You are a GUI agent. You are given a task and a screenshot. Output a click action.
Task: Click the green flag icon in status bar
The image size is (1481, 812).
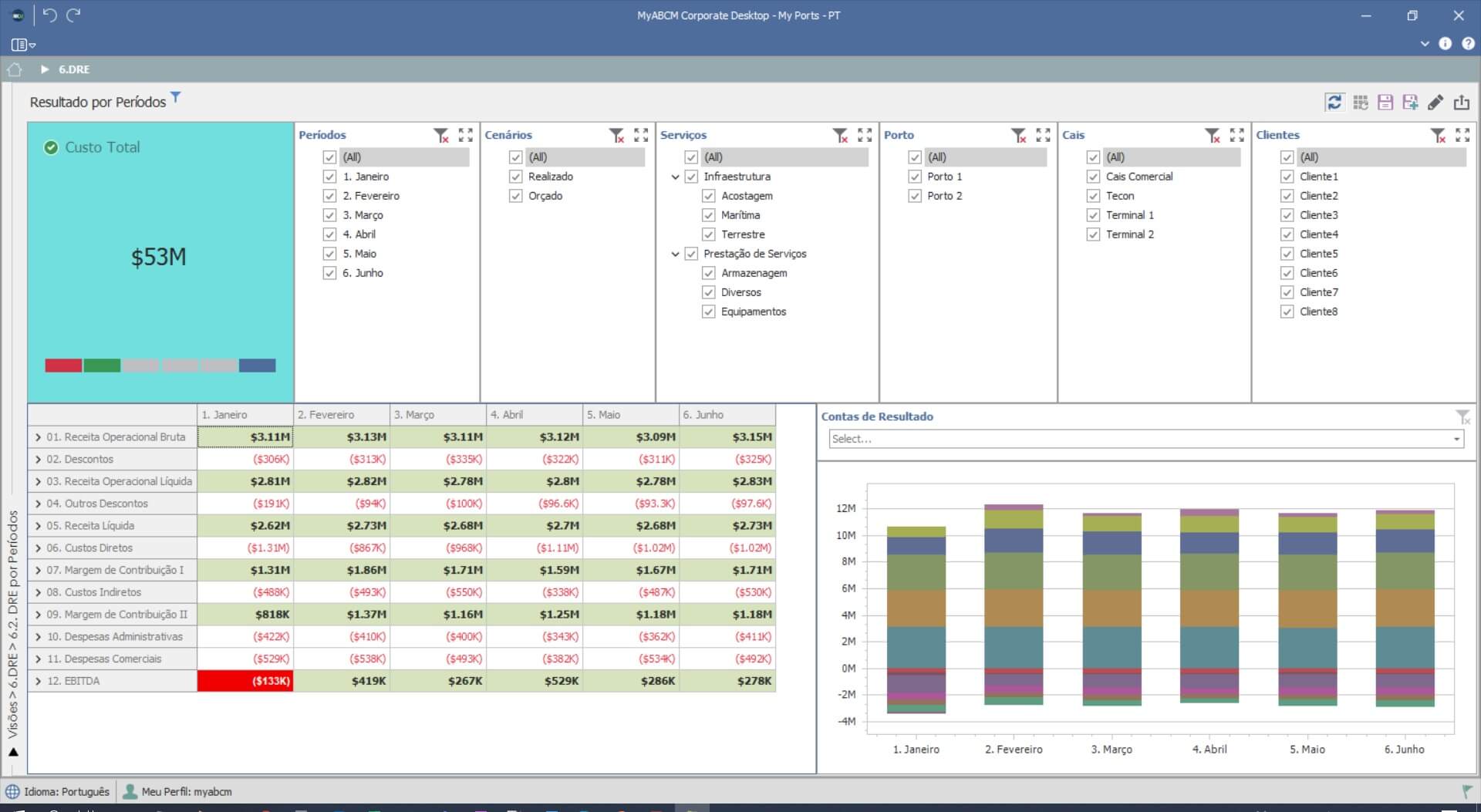click(x=1466, y=792)
